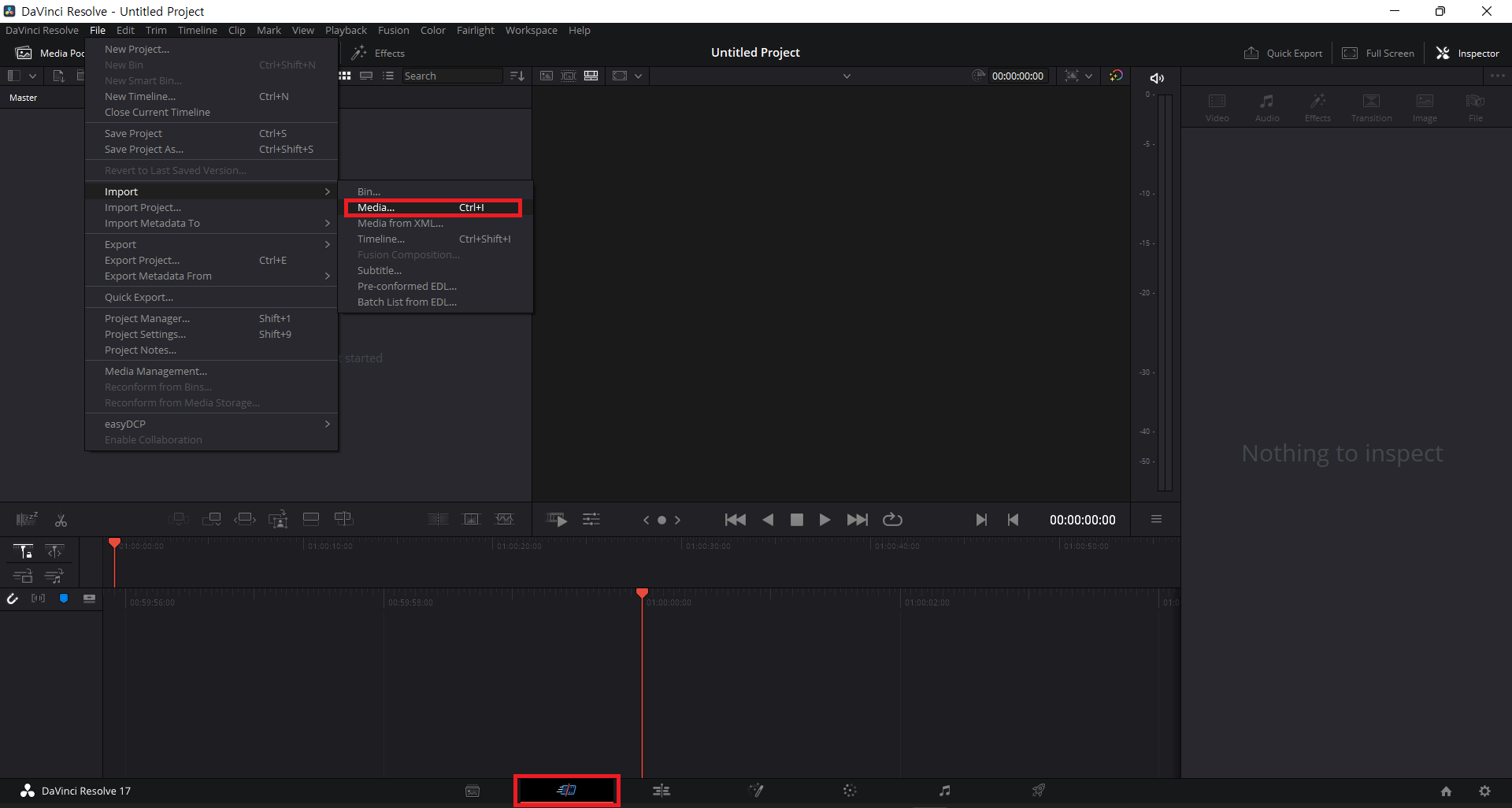Click the Media Pool button
This screenshot has width=1512, height=808.
coord(50,53)
